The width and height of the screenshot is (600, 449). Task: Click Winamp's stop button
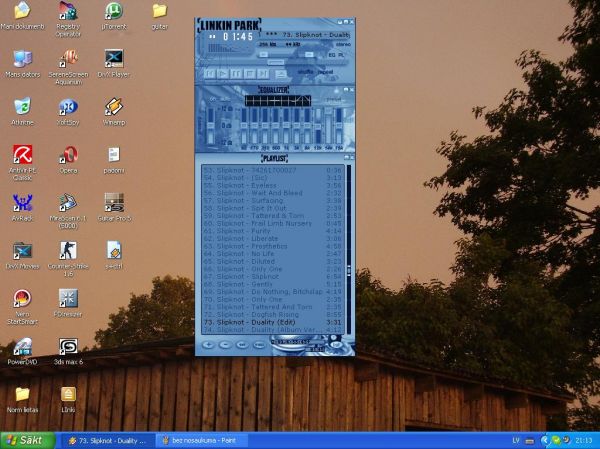click(x=249, y=73)
